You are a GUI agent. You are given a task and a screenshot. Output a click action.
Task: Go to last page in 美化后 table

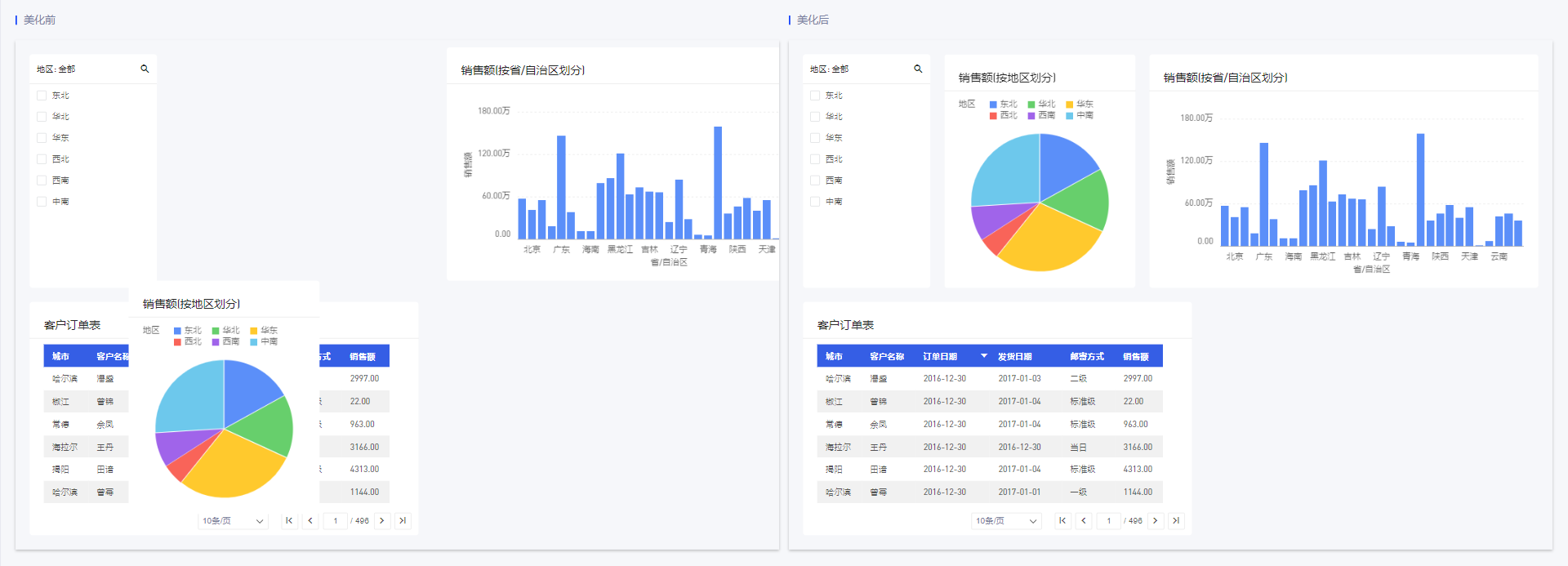(1176, 520)
